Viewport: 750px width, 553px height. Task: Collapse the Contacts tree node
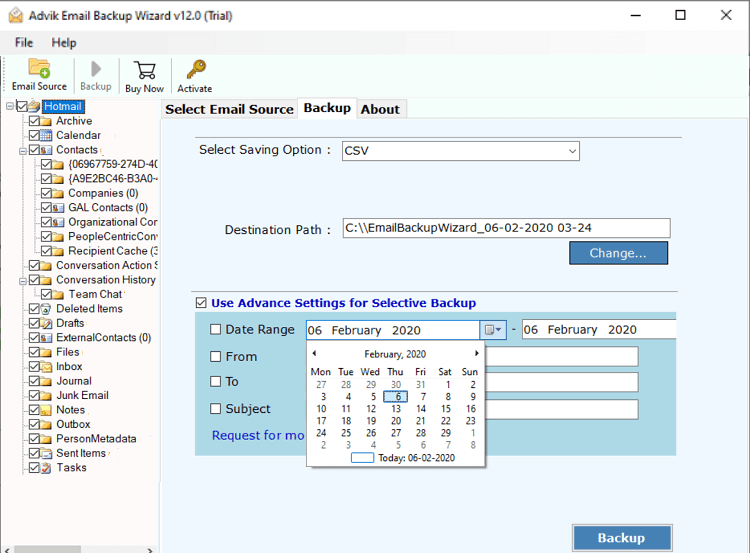[22, 151]
